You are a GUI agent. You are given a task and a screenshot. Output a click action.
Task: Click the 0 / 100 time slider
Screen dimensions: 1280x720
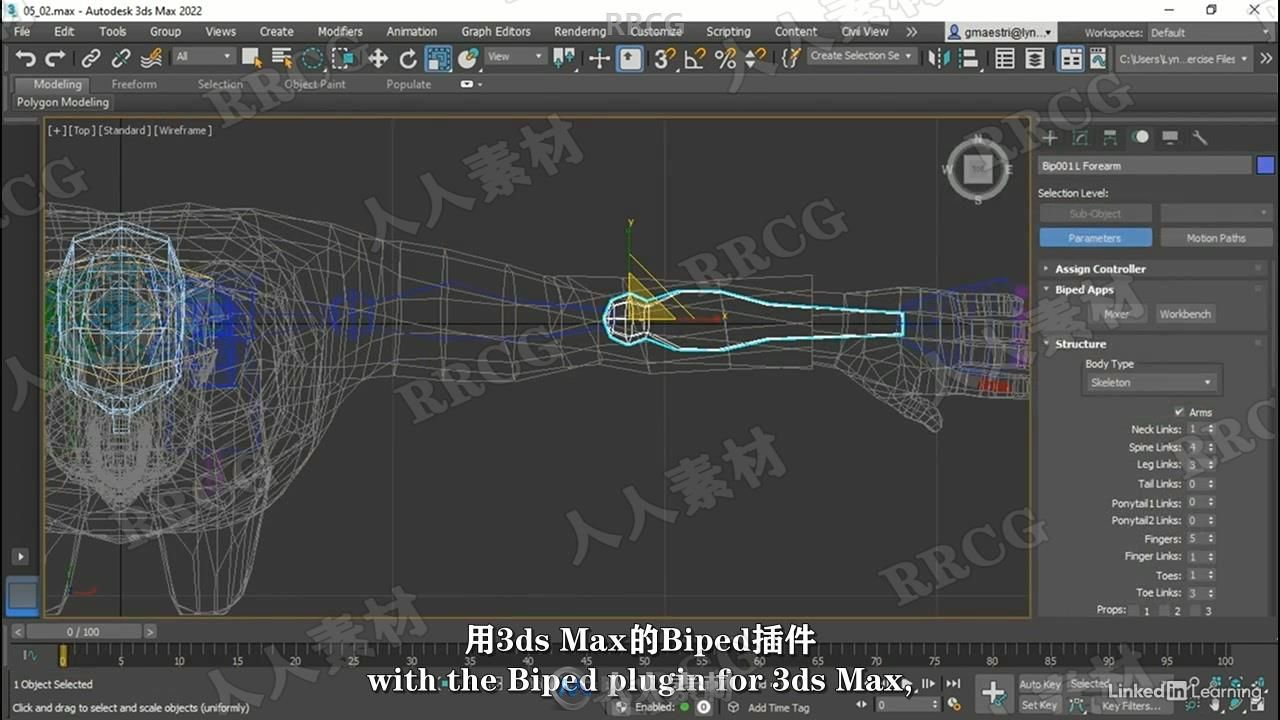coord(84,632)
